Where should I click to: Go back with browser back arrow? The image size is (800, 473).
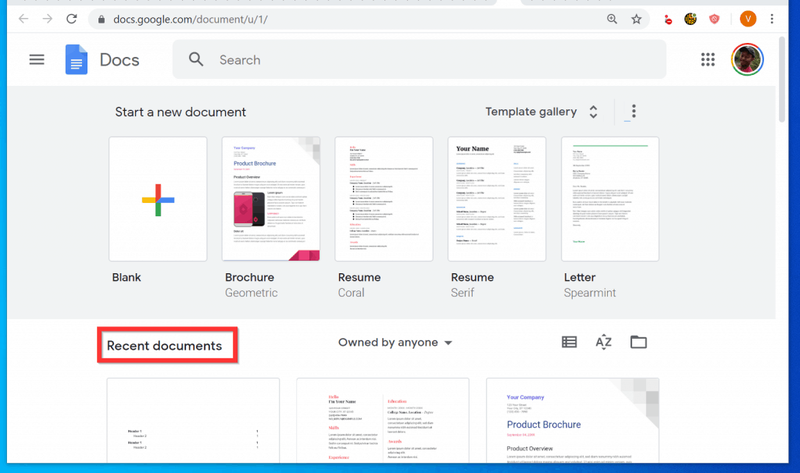click(23, 19)
